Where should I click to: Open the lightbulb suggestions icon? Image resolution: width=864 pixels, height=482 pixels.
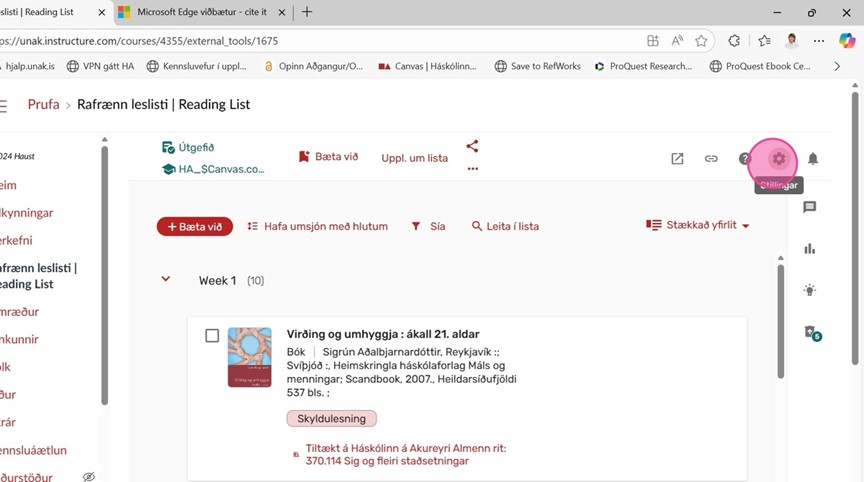point(810,290)
